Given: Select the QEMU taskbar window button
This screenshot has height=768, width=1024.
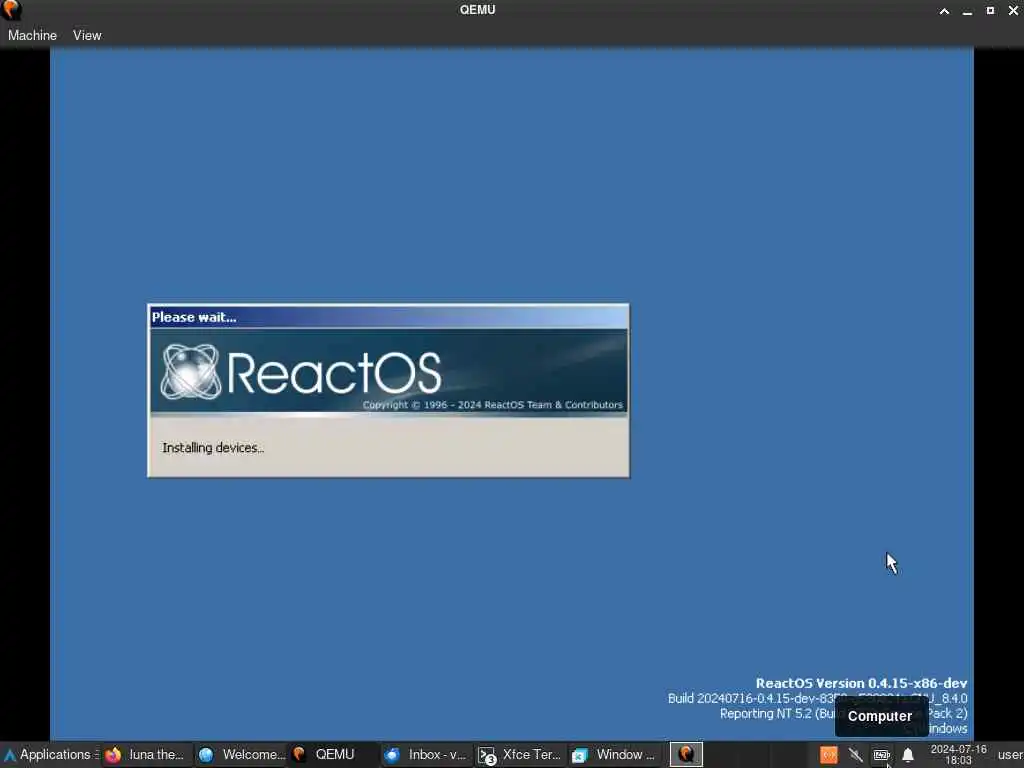Looking at the screenshot, I should pos(334,755).
